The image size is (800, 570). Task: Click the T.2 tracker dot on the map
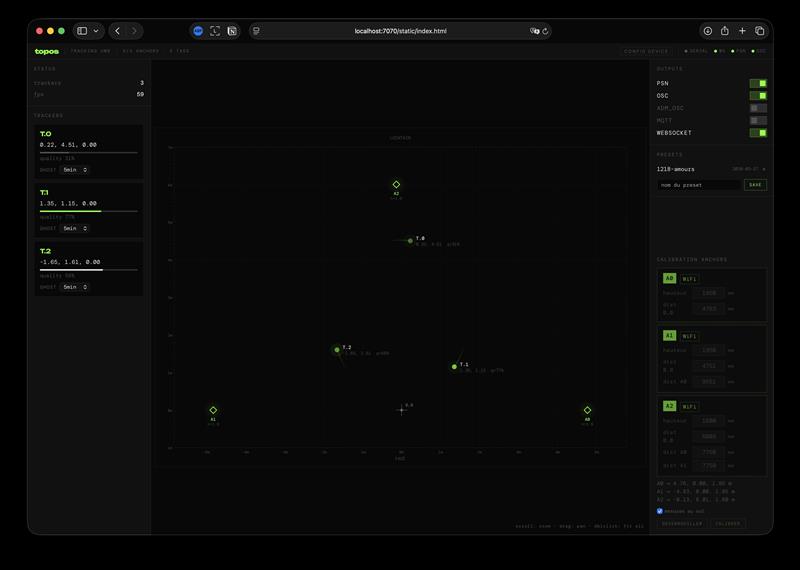point(337,350)
